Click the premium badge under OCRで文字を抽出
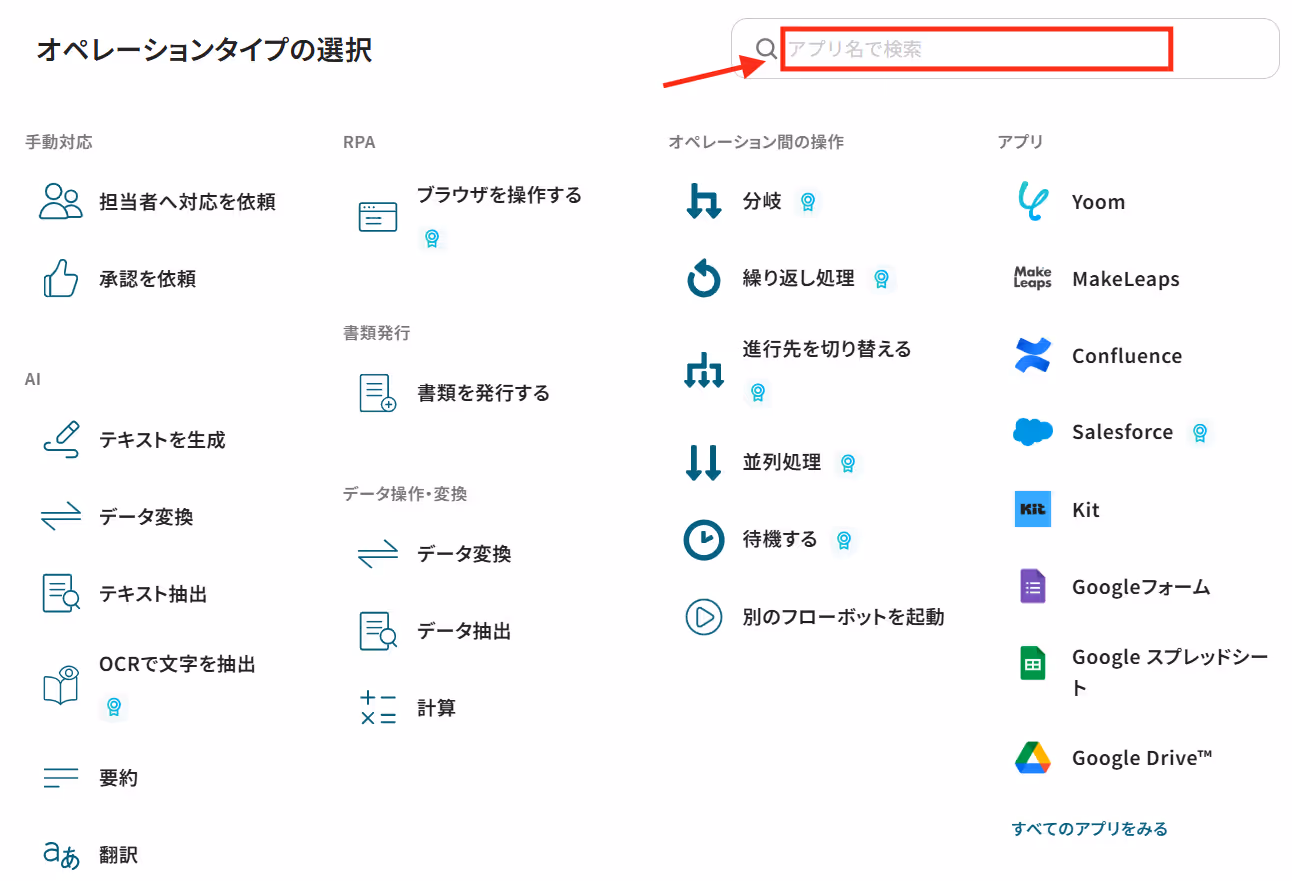The image size is (1292, 881). click(x=114, y=707)
